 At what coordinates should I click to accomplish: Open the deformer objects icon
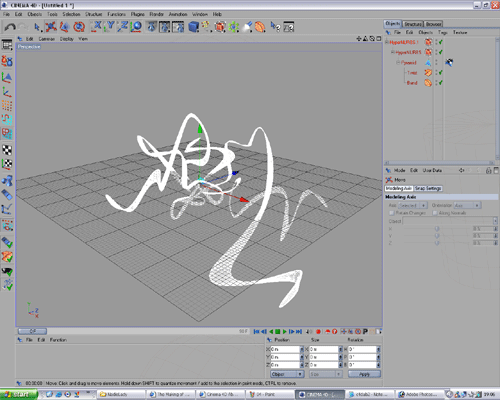pos(260,27)
